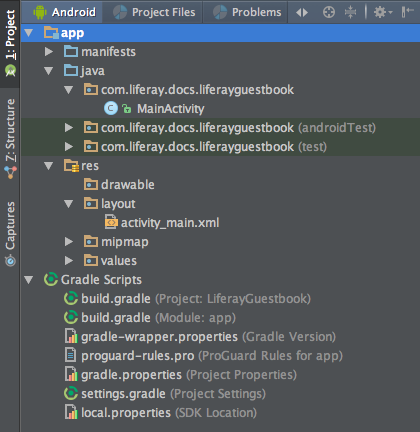The height and width of the screenshot is (432, 420).
Task: Expand the manifests folder
Action: [49, 52]
